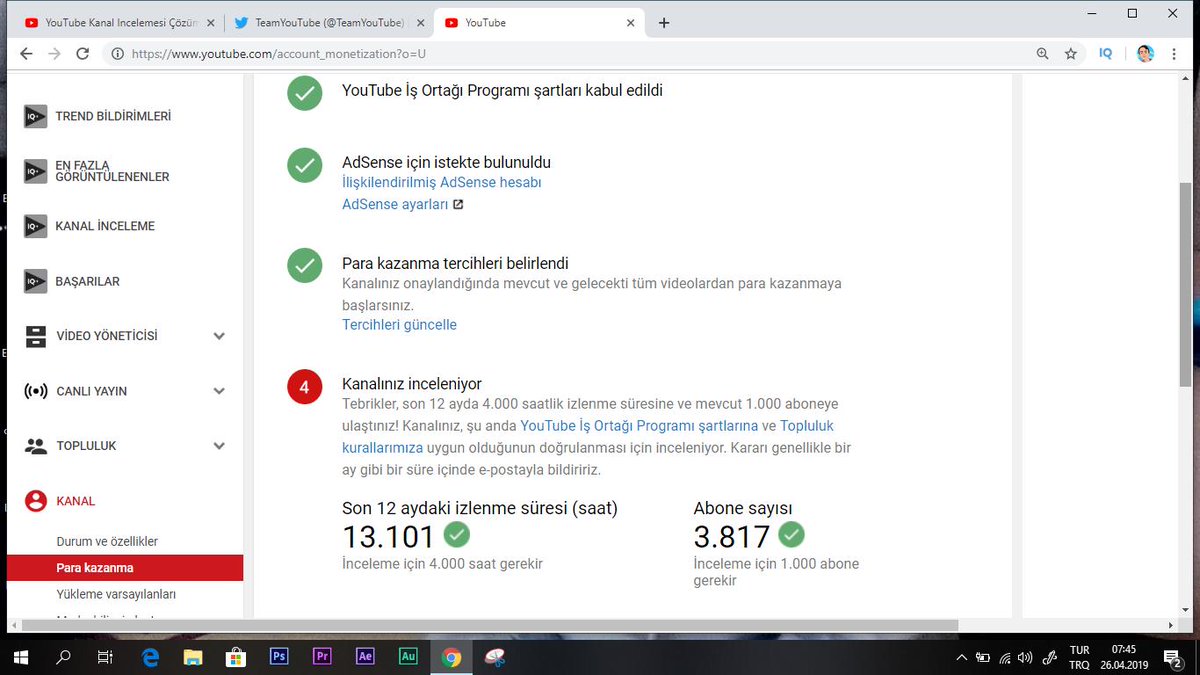Click the EN FAZLA GÖRÜNTÜLENENLER icon
The image size is (1200, 675).
click(36, 171)
